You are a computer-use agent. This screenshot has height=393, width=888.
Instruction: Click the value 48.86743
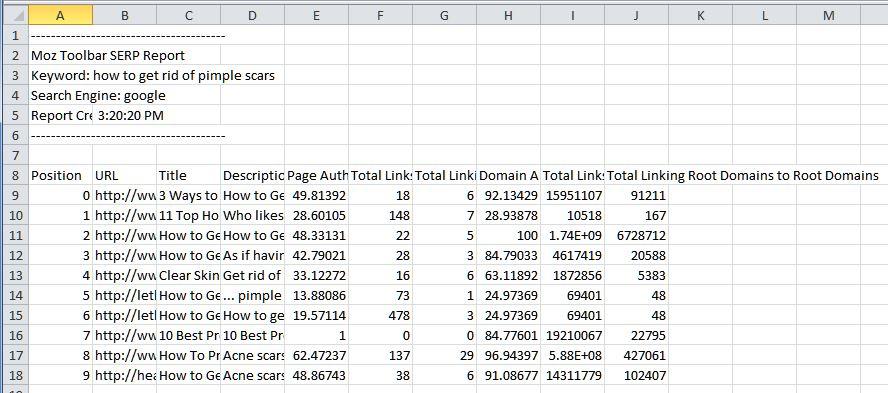tap(317, 375)
